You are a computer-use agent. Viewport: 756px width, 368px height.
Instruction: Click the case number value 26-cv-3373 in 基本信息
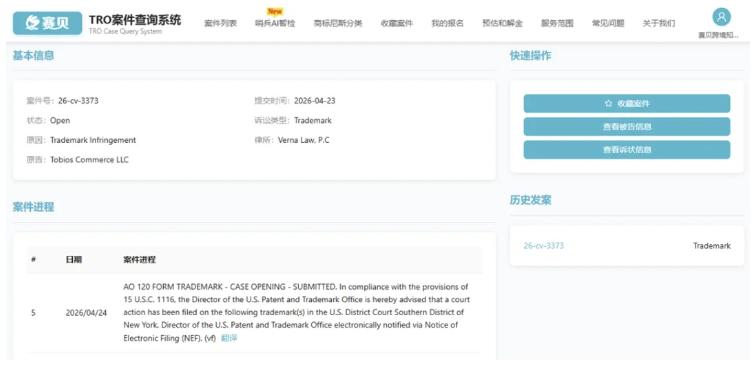point(78,101)
